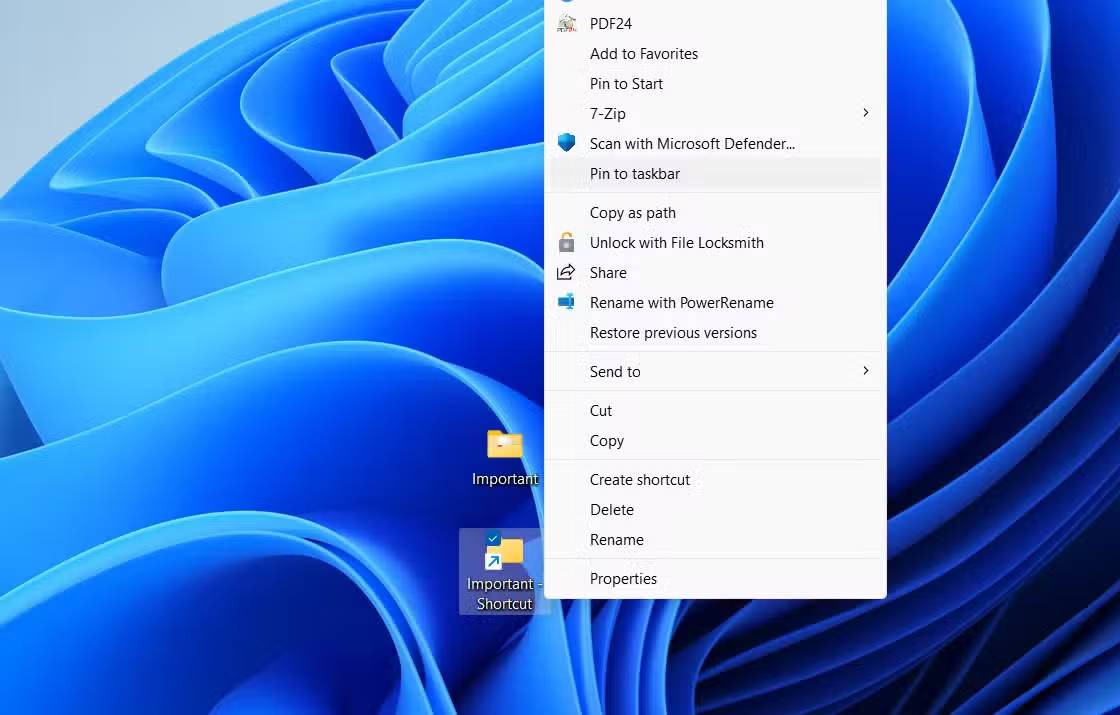Choose Copy as path from the menu
The width and height of the screenshot is (1120, 715).
632,212
